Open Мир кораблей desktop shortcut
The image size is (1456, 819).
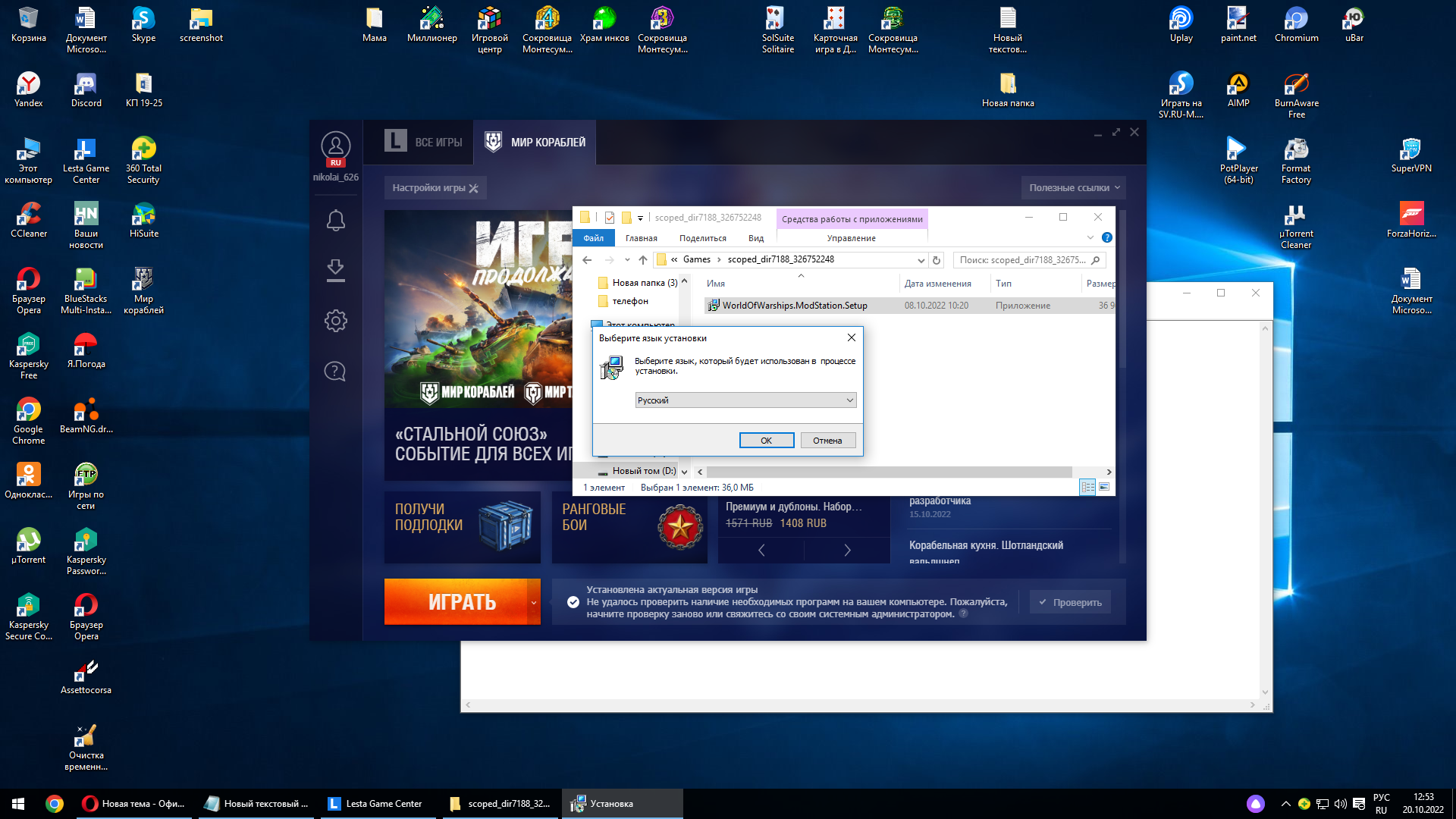coord(143,291)
